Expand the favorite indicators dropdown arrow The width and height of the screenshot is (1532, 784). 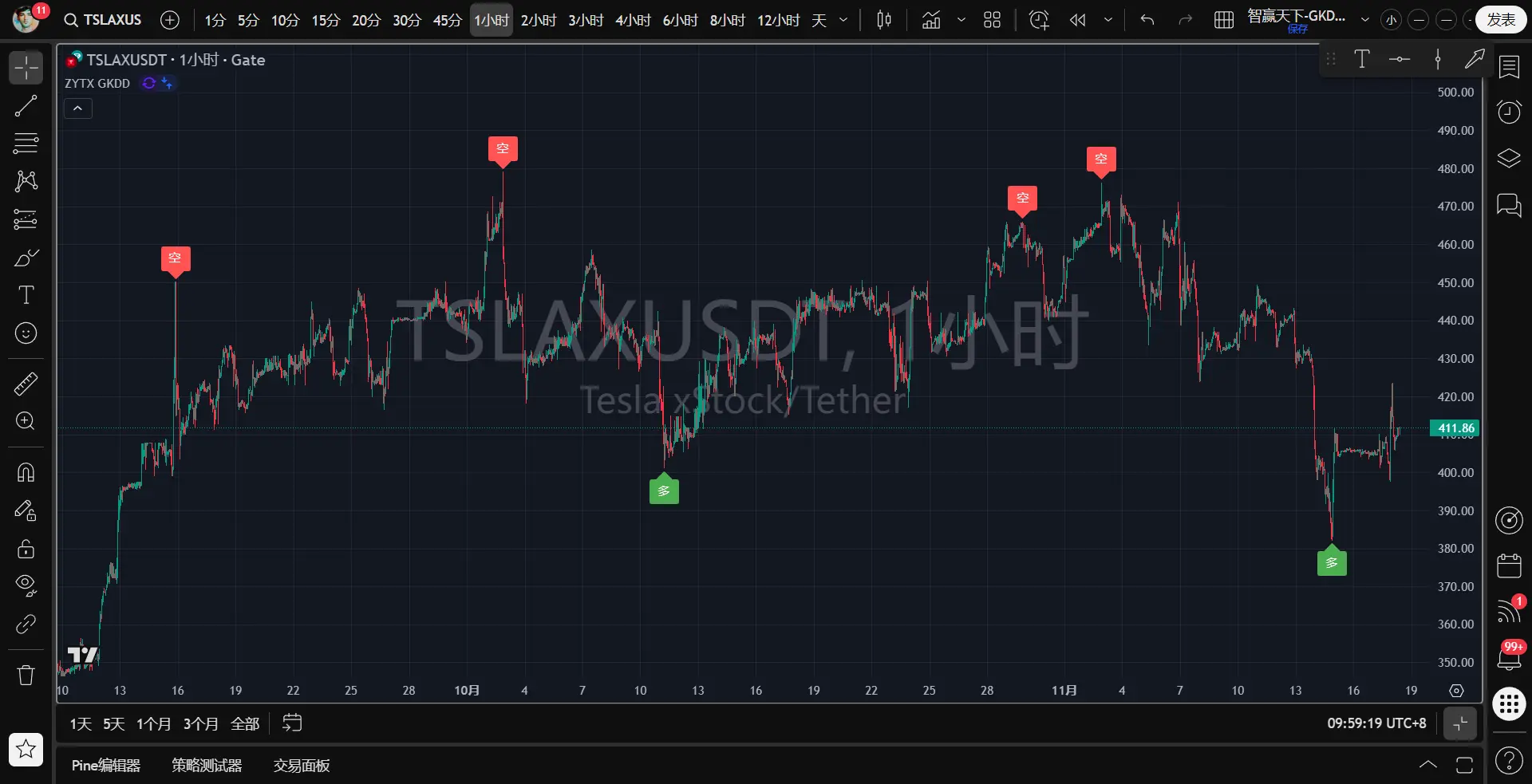coord(961,20)
